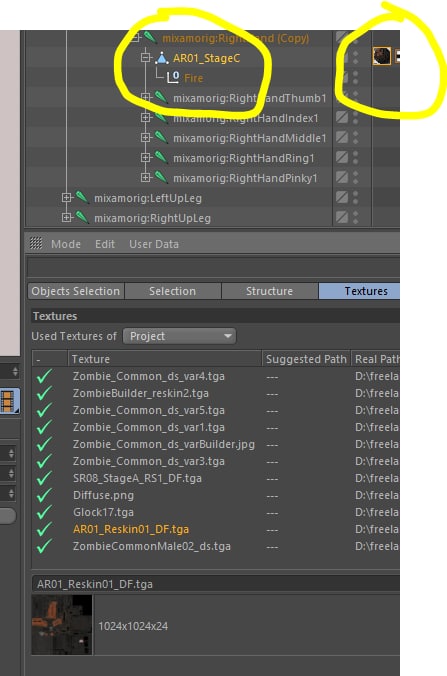Select the Fire object name

click(x=194, y=78)
